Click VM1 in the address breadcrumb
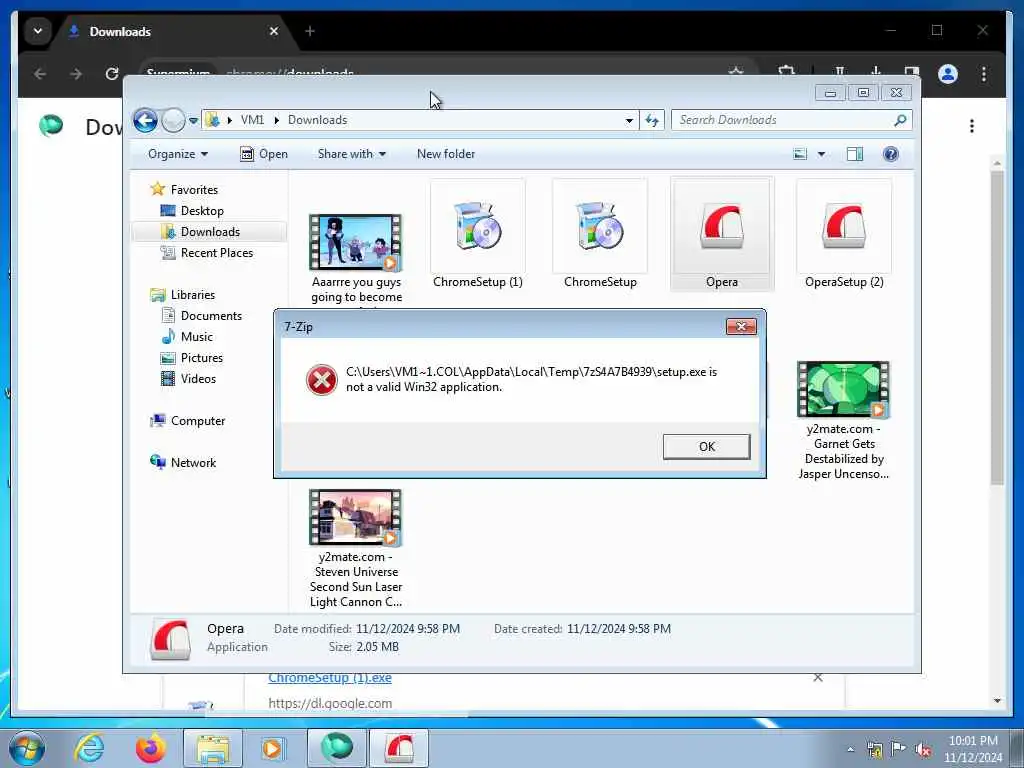Viewport: 1024px width, 768px height. [252, 120]
